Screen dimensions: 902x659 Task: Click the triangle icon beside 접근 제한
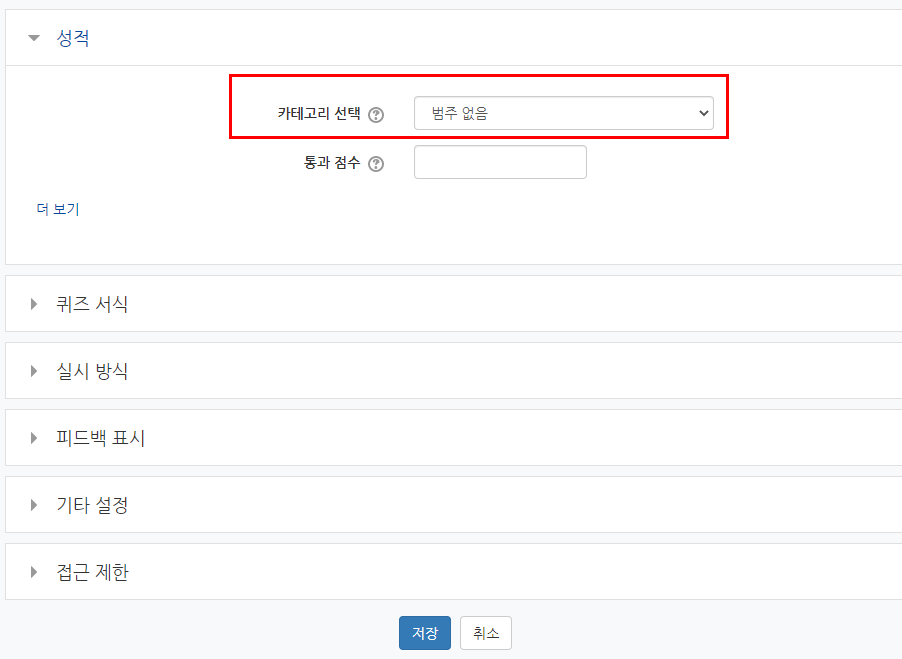click(34, 572)
